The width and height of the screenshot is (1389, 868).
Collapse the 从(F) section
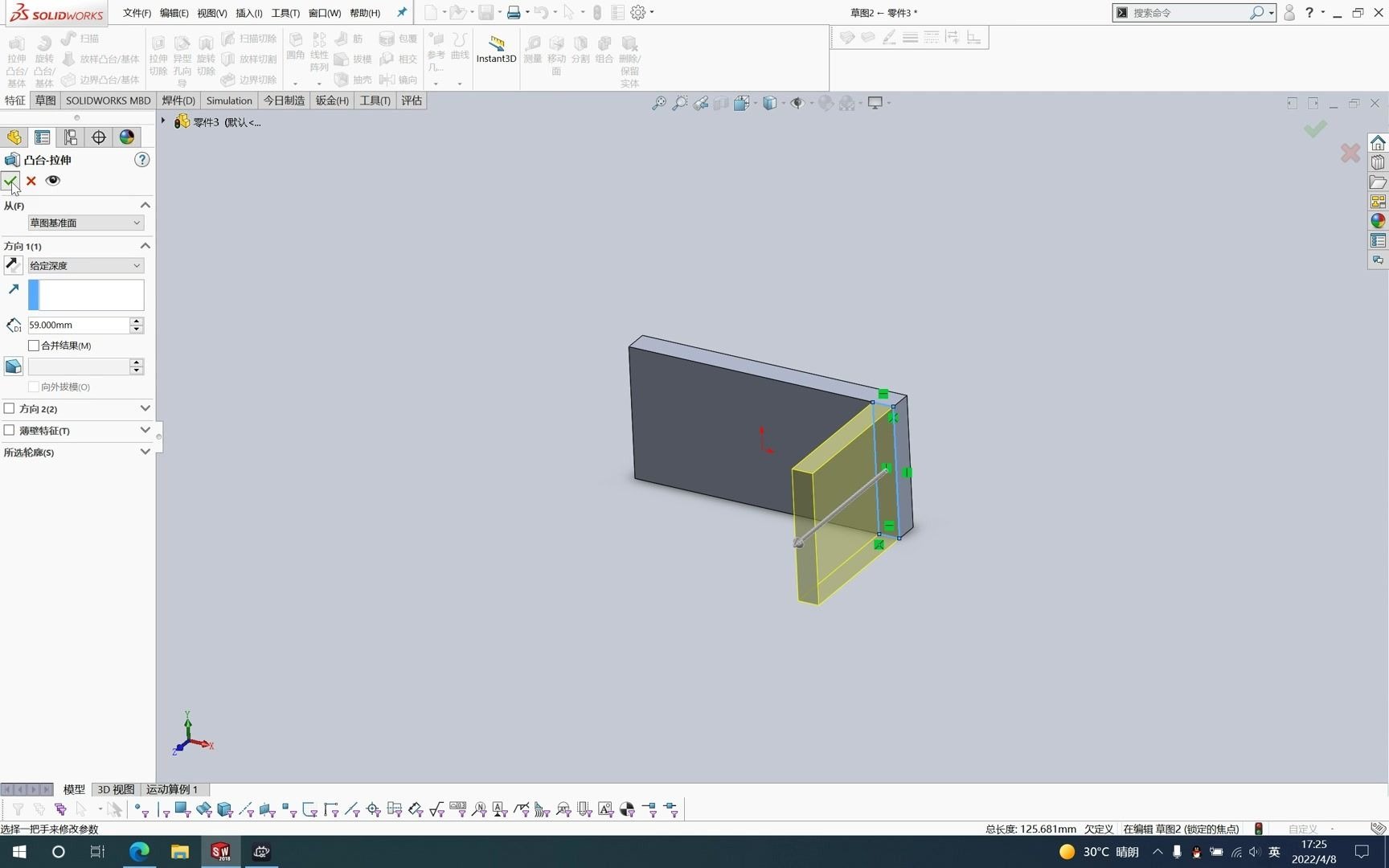click(145, 206)
